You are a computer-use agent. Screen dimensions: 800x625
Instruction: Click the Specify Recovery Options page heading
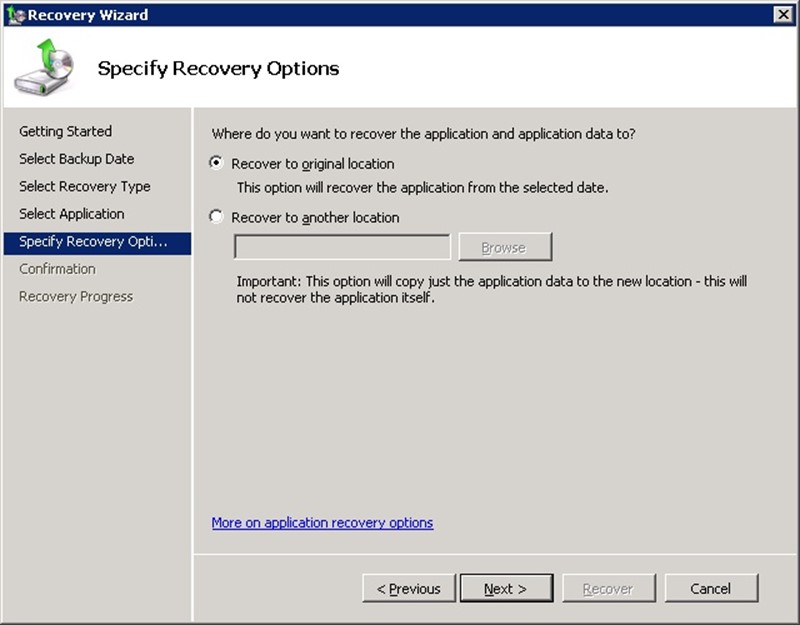pyautogui.click(x=218, y=69)
